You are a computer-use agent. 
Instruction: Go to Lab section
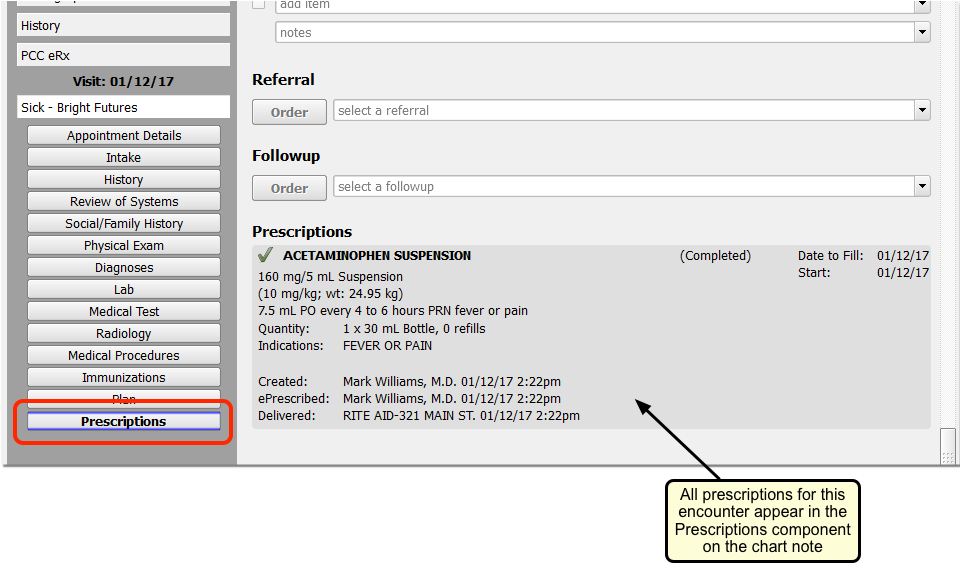tap(124, 290)
